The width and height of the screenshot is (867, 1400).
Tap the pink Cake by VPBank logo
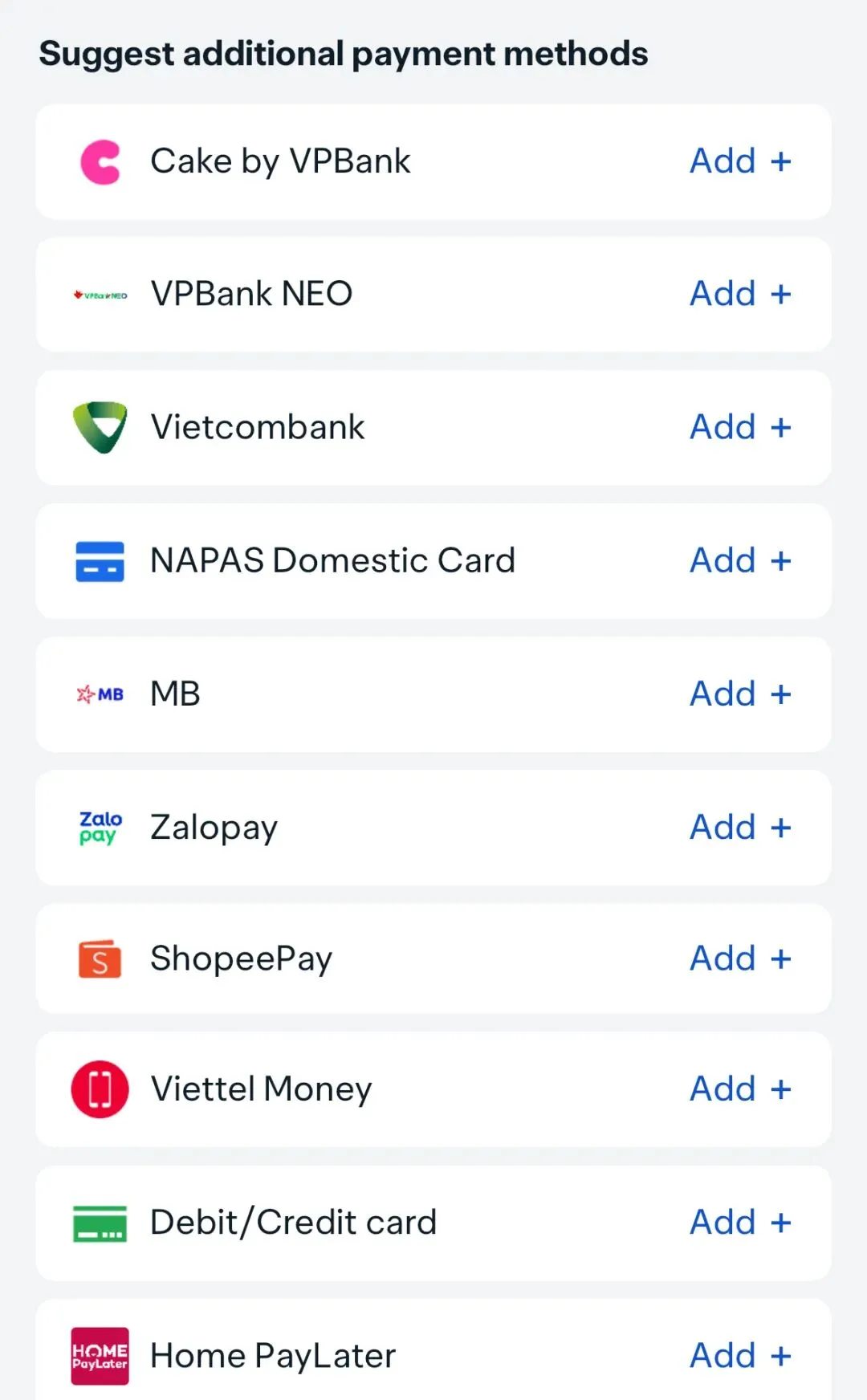(x=100, y=162)
